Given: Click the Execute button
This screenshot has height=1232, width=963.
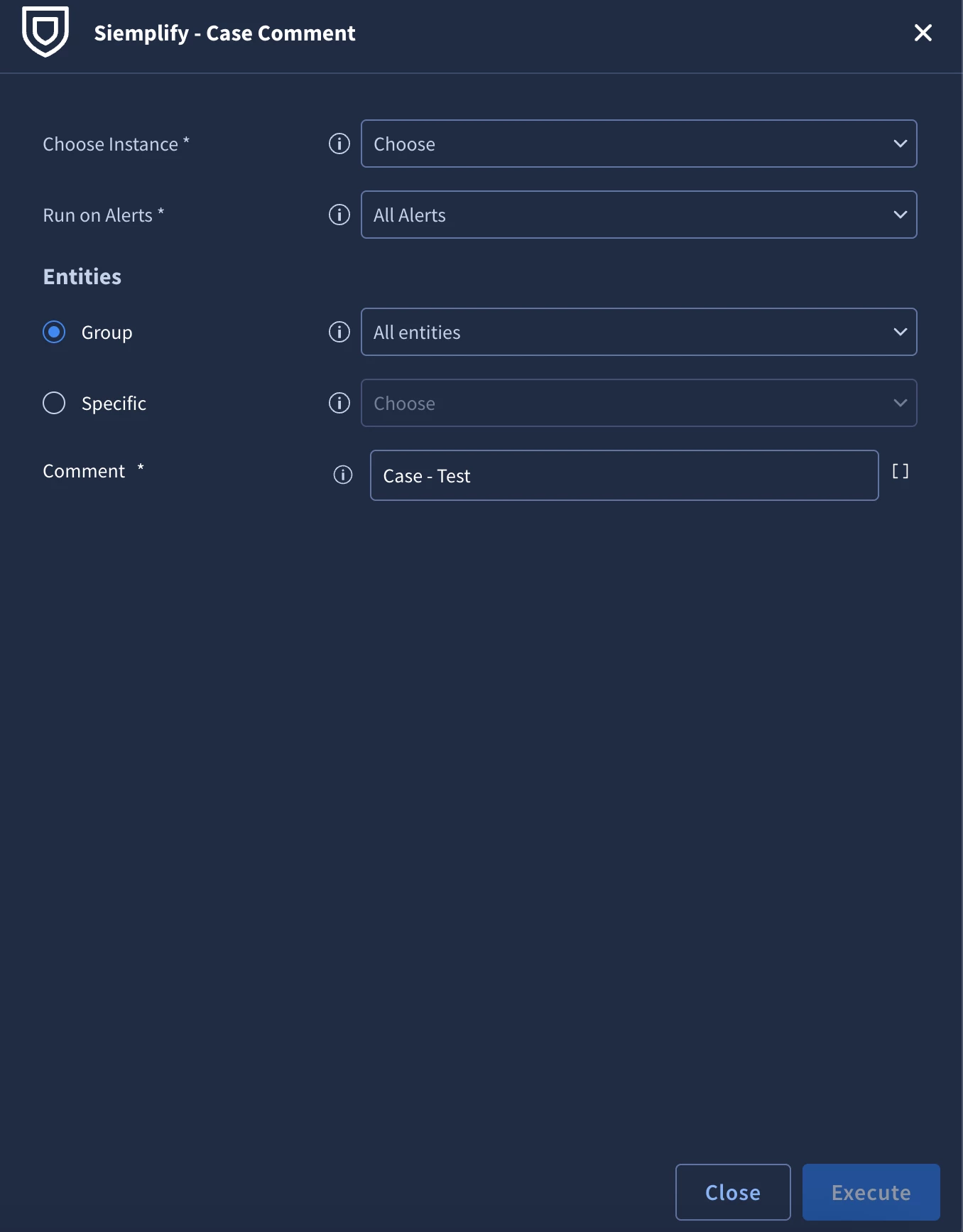Looking at the screenshot, I should click(x=871, y=1192).
